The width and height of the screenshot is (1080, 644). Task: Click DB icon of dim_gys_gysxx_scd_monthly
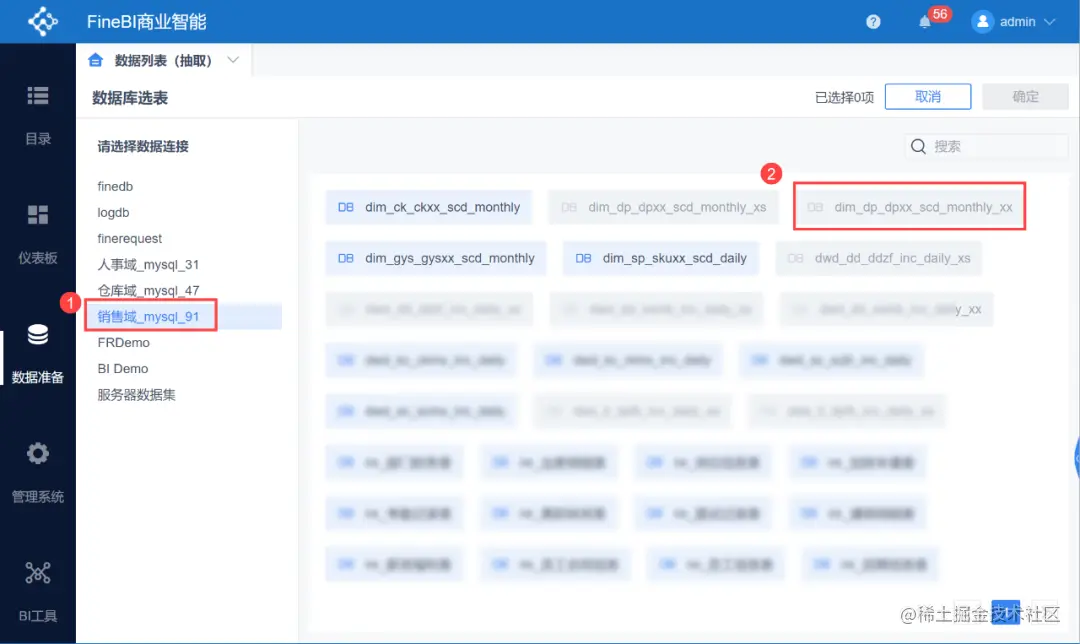click(x=346, y=258)
